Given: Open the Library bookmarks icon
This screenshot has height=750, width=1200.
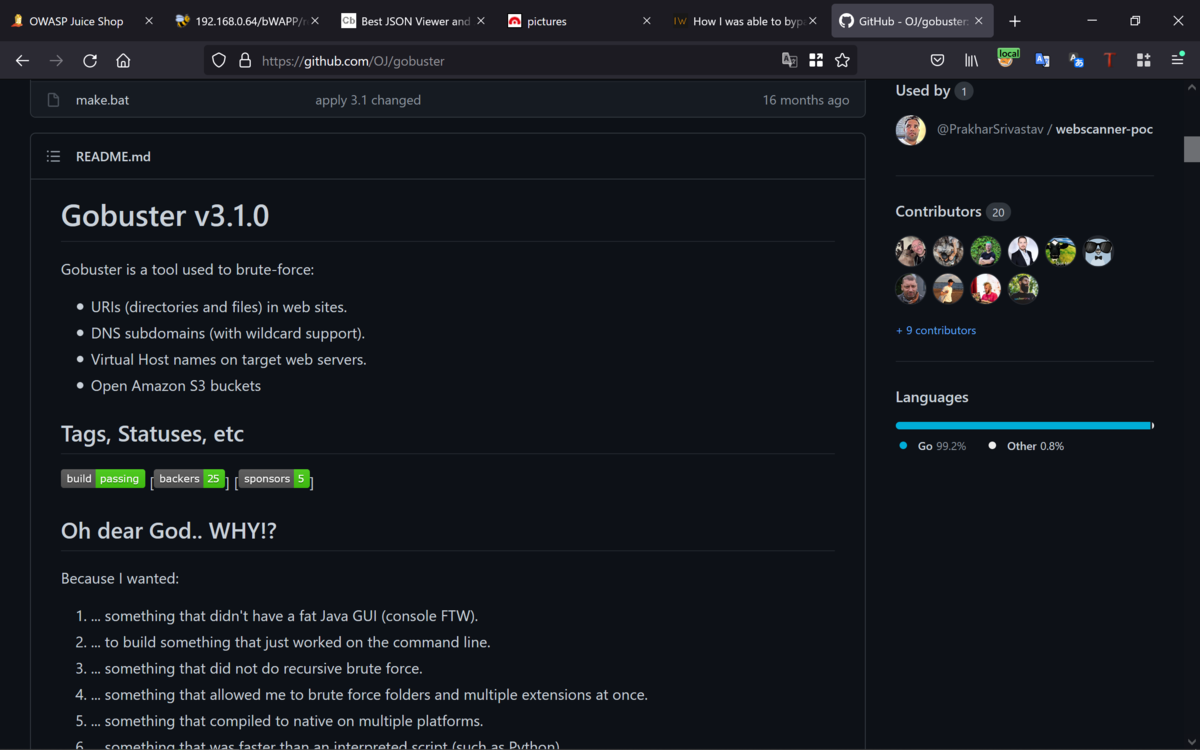Looking at the screenshot, I should [x=971, y=60].
